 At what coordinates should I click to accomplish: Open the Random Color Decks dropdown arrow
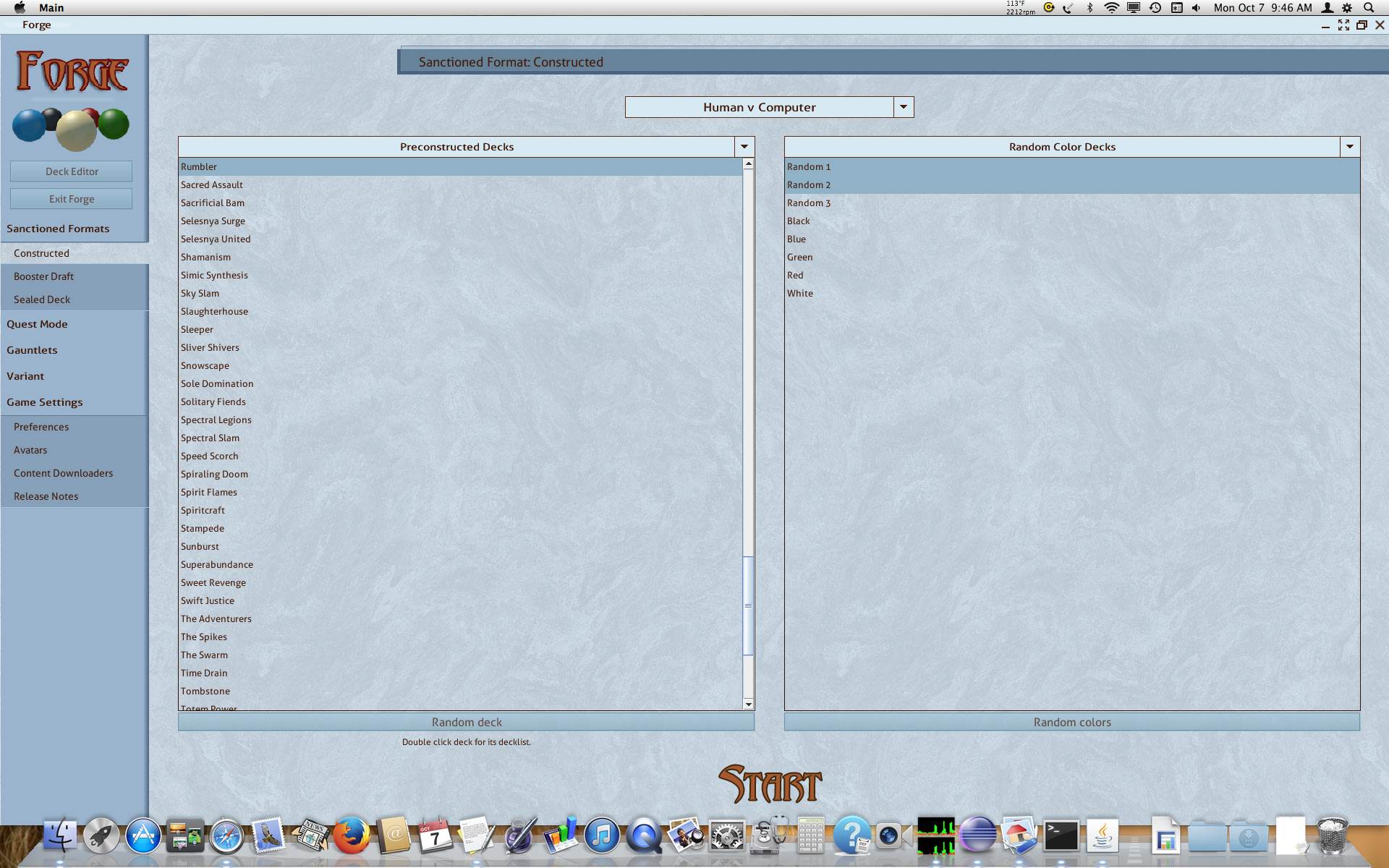coord(1349,147)
